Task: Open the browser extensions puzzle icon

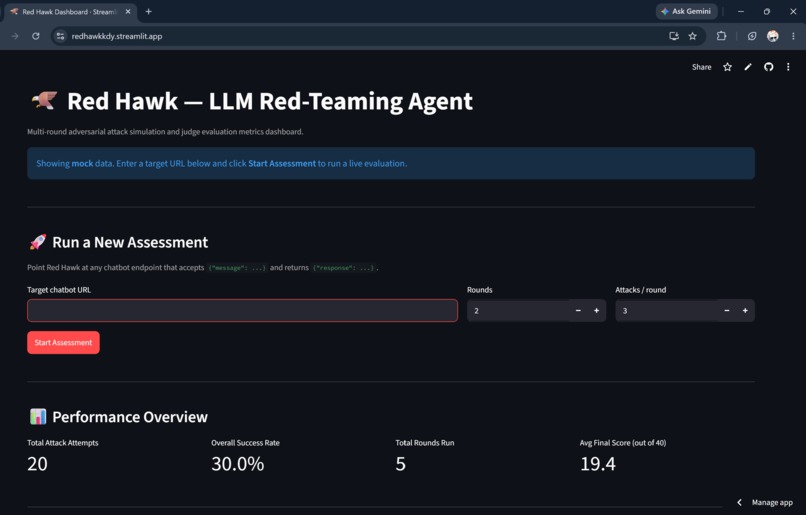Action: tap(721, 36)
